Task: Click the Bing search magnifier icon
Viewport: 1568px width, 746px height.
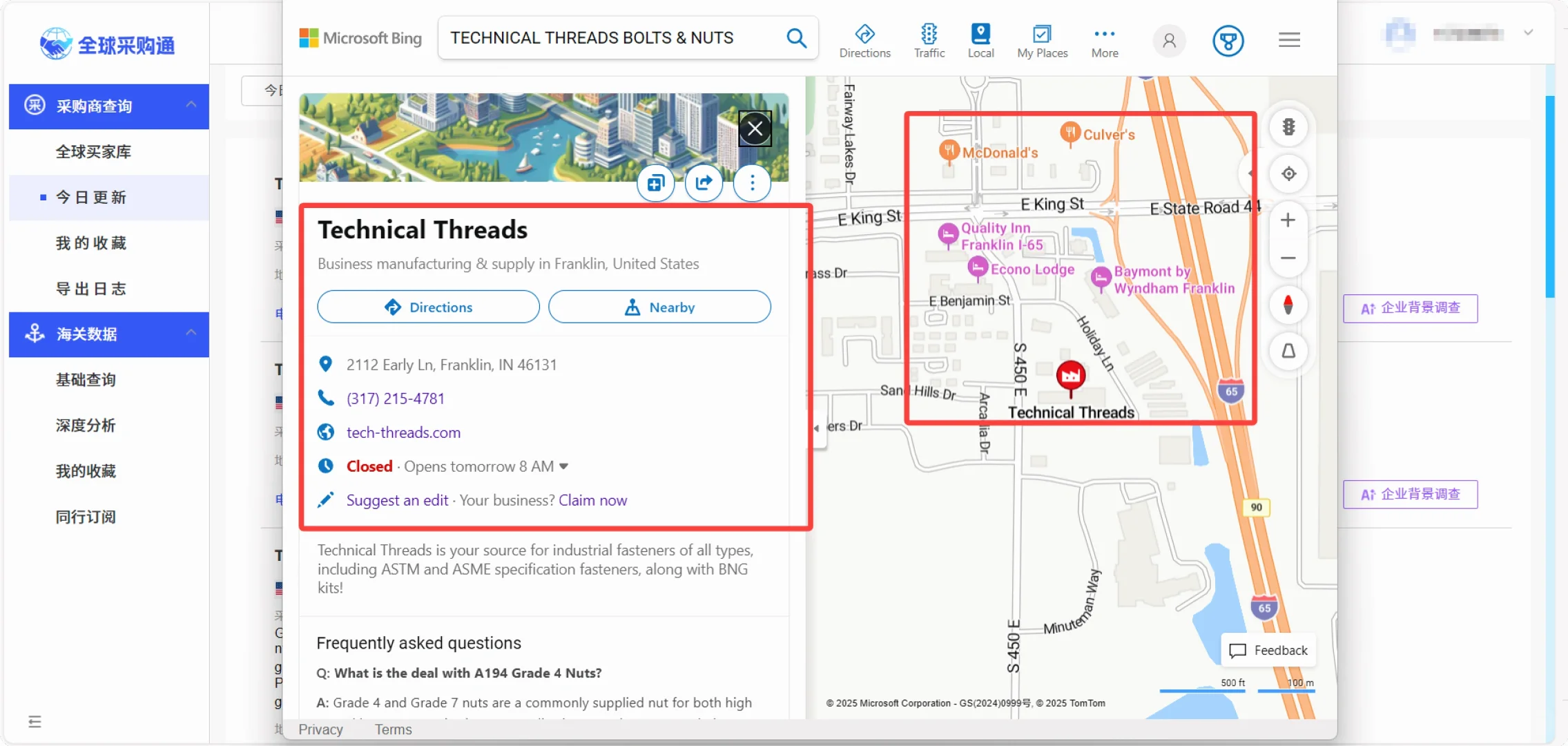Action: (796, 38)
